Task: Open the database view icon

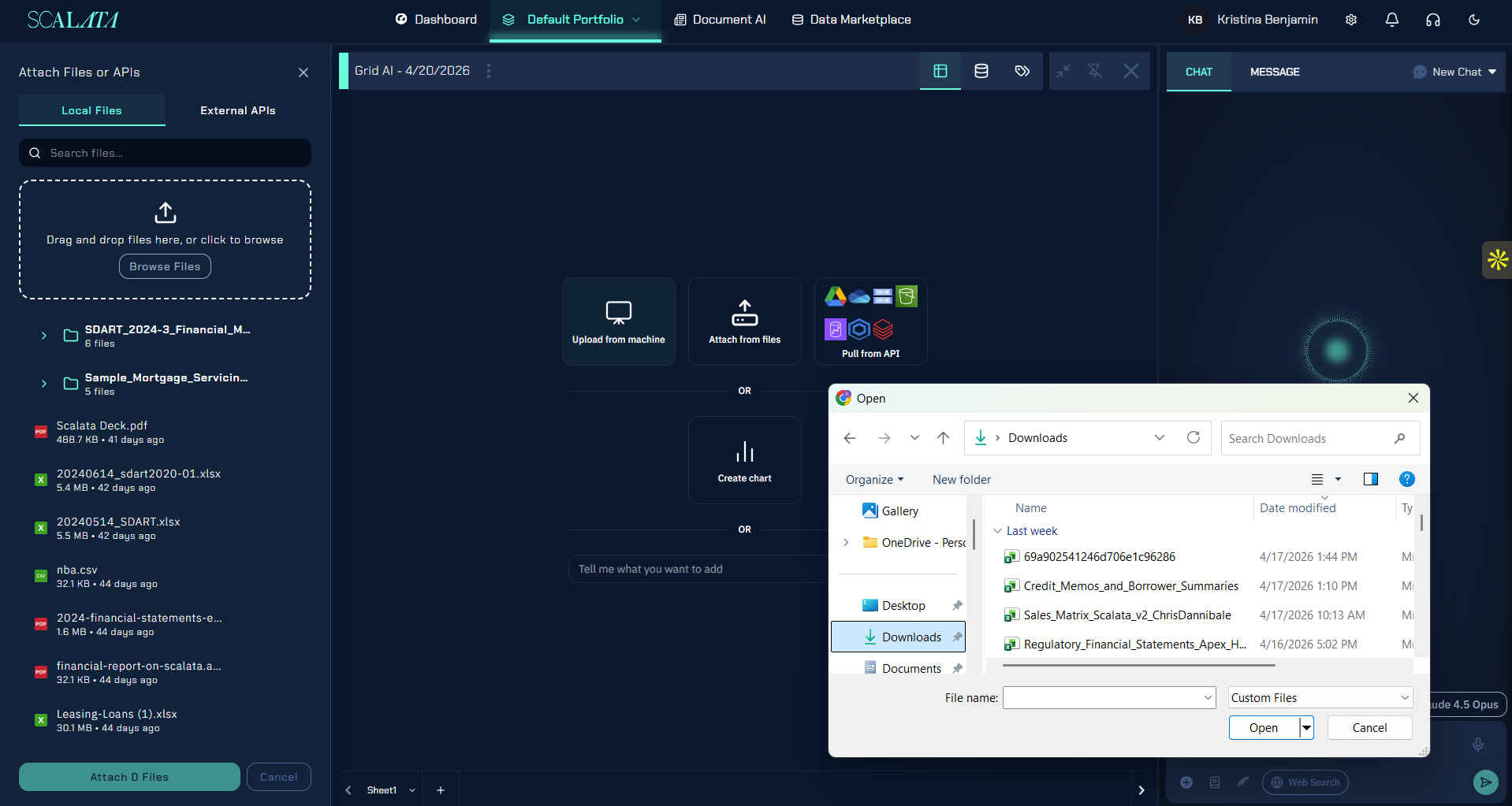Action: 981,71
